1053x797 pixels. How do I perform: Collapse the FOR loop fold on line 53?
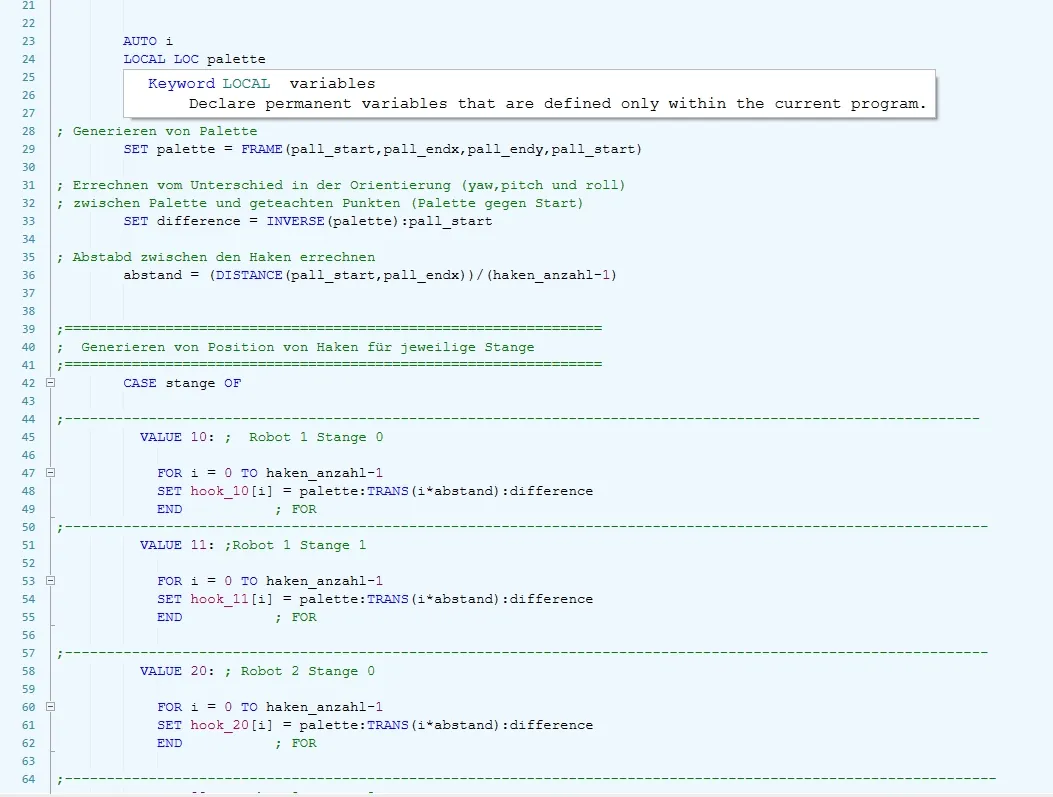(x=50, y=581)
